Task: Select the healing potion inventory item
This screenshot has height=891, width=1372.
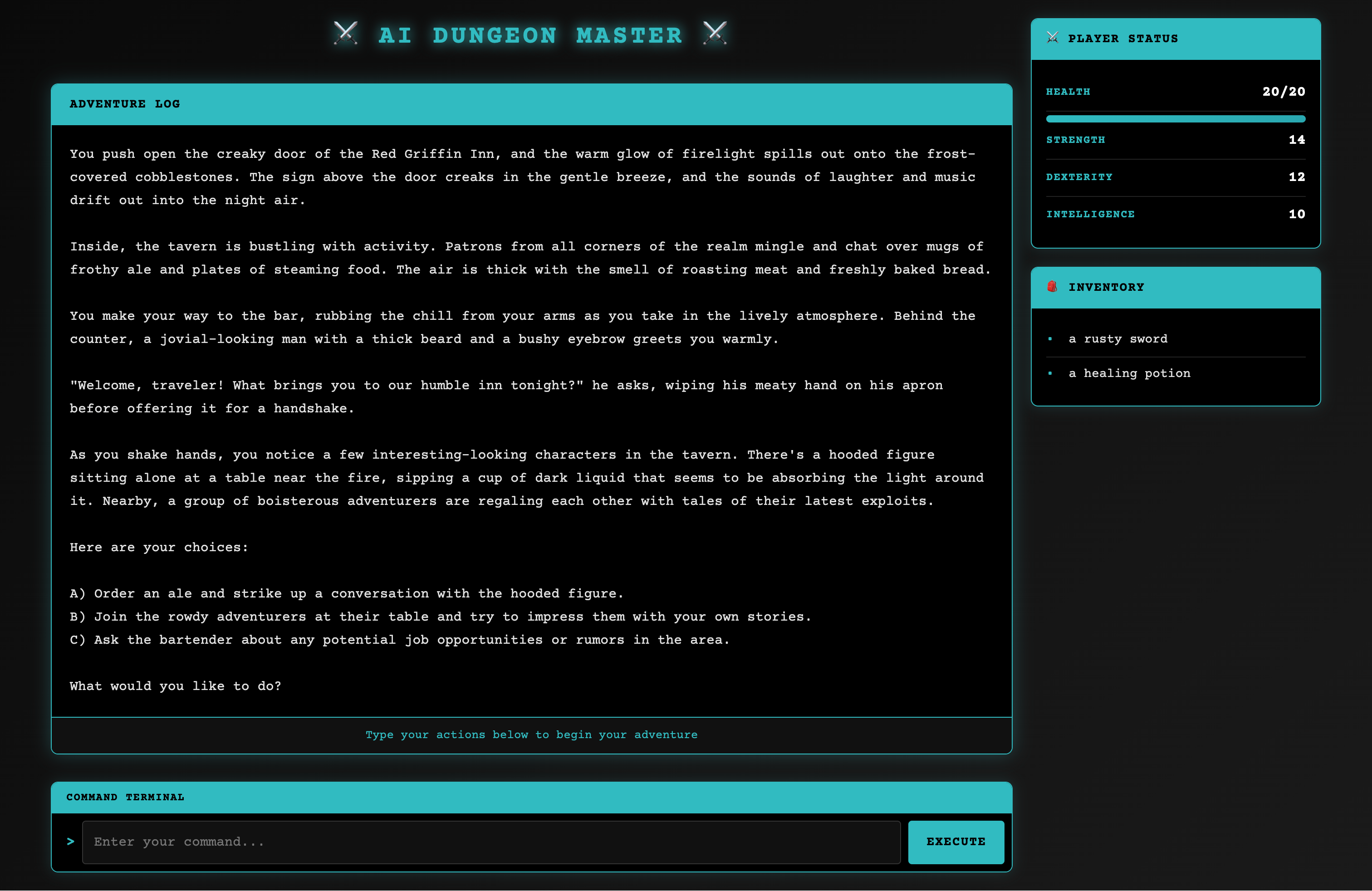Action: [x=1129, y=373]
